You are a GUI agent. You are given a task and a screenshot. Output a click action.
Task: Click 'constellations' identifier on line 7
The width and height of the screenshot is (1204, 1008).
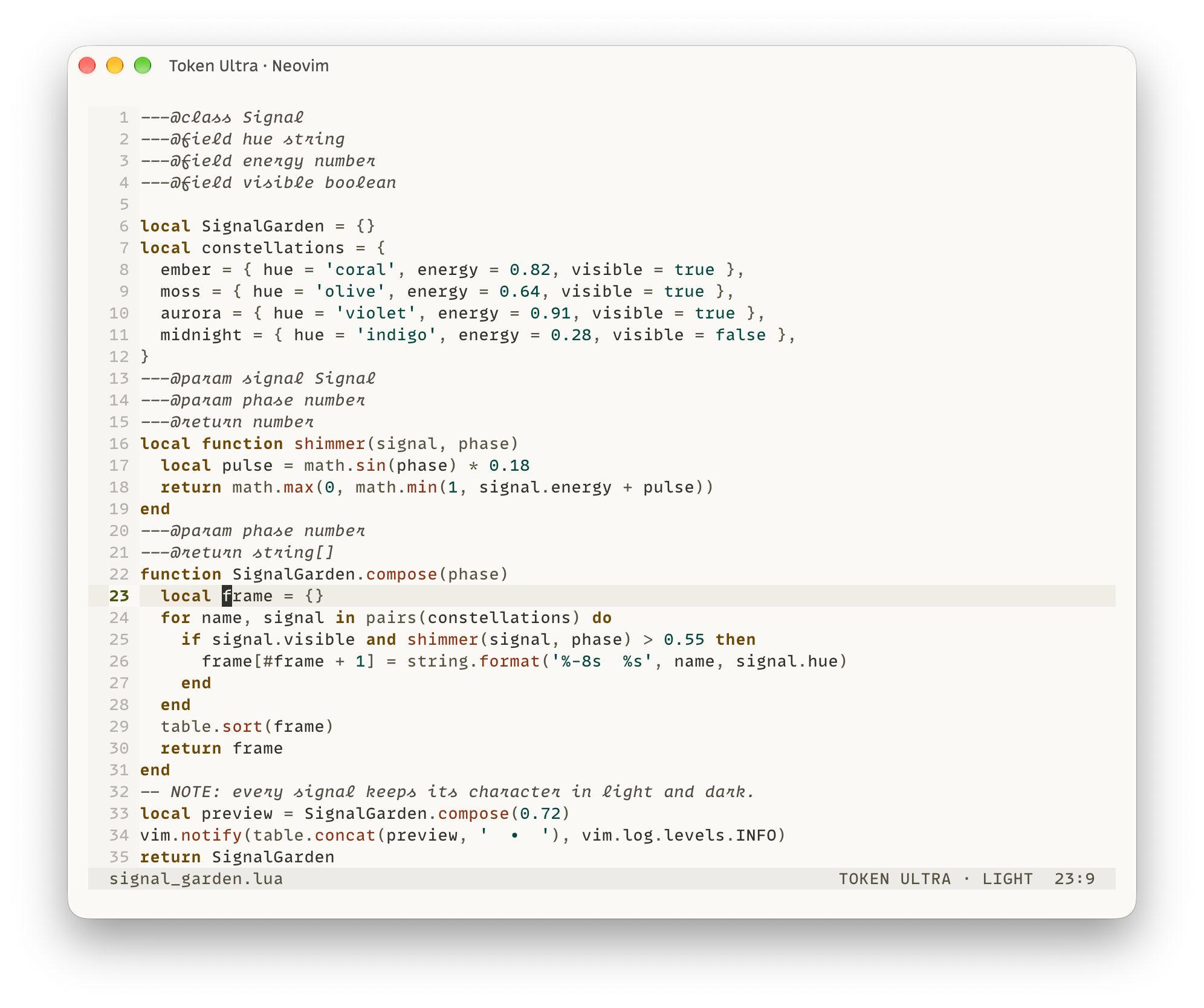click(x=273, y=248)
